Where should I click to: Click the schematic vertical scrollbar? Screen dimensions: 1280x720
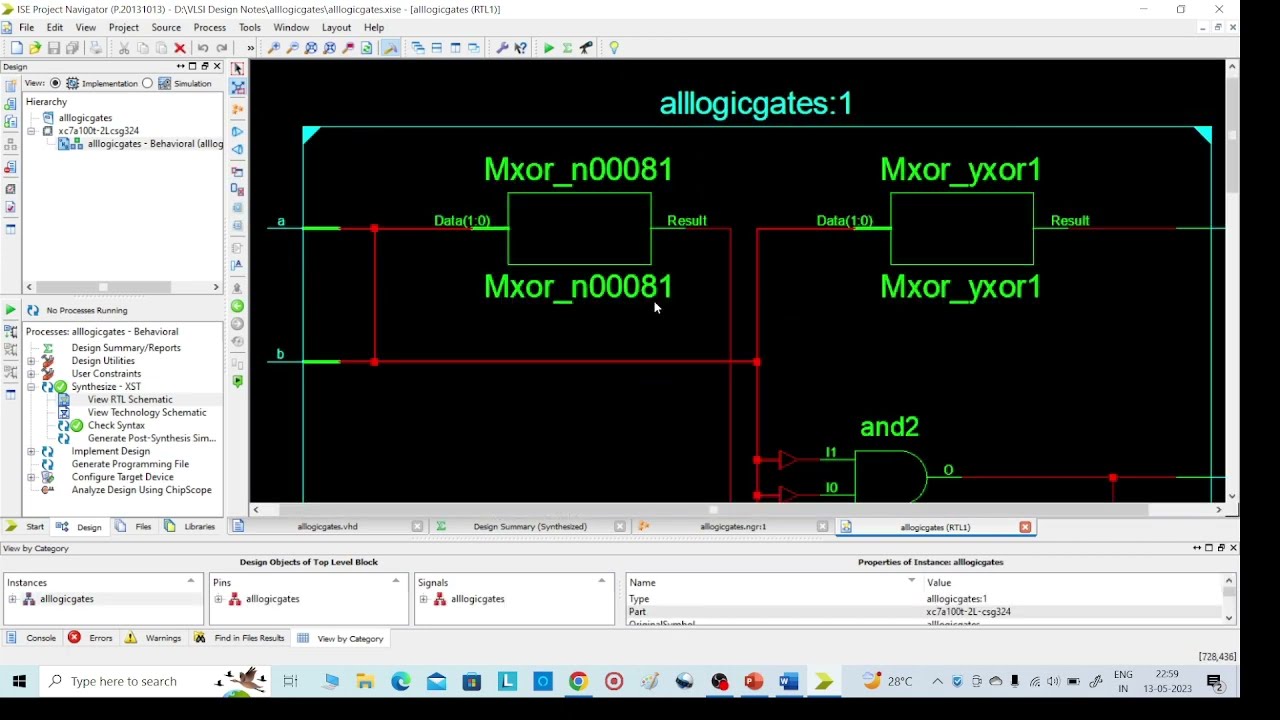tap(1232, 281)
